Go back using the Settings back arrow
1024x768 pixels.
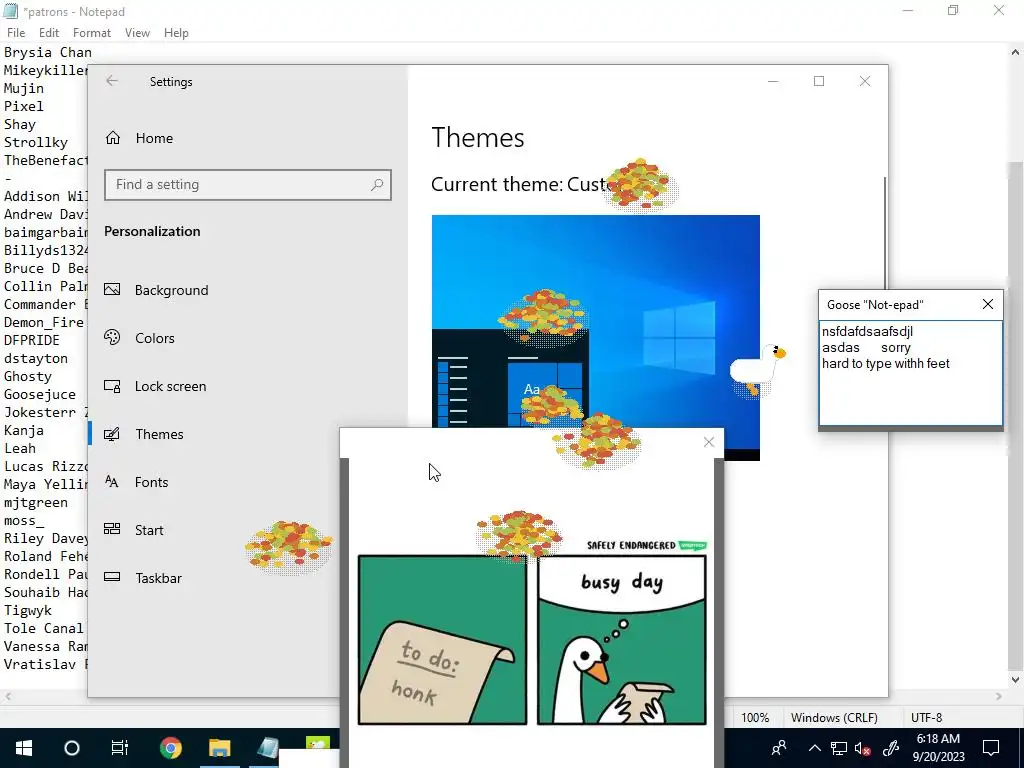(112, 81)
